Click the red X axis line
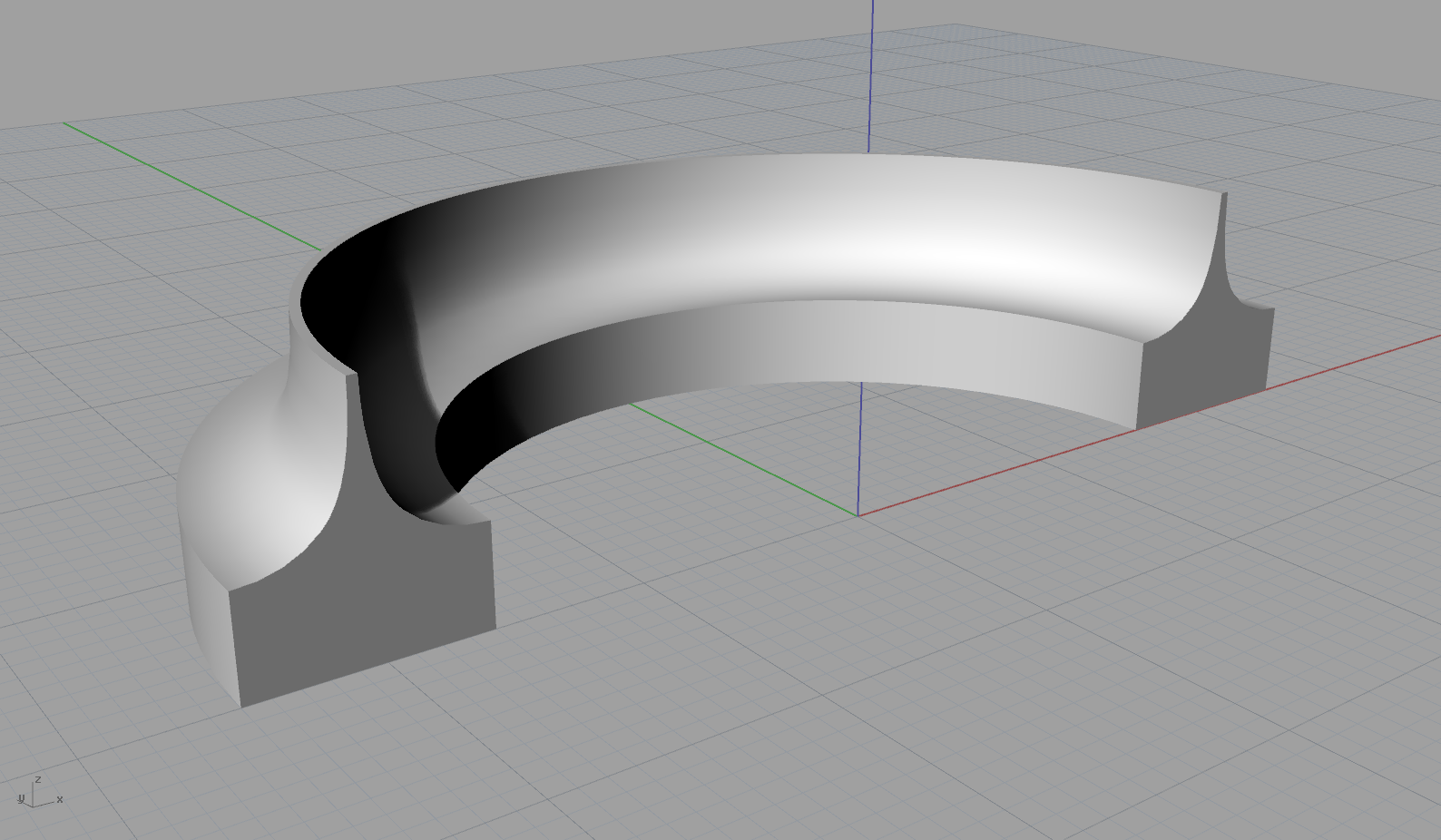 pos(1148,425)
